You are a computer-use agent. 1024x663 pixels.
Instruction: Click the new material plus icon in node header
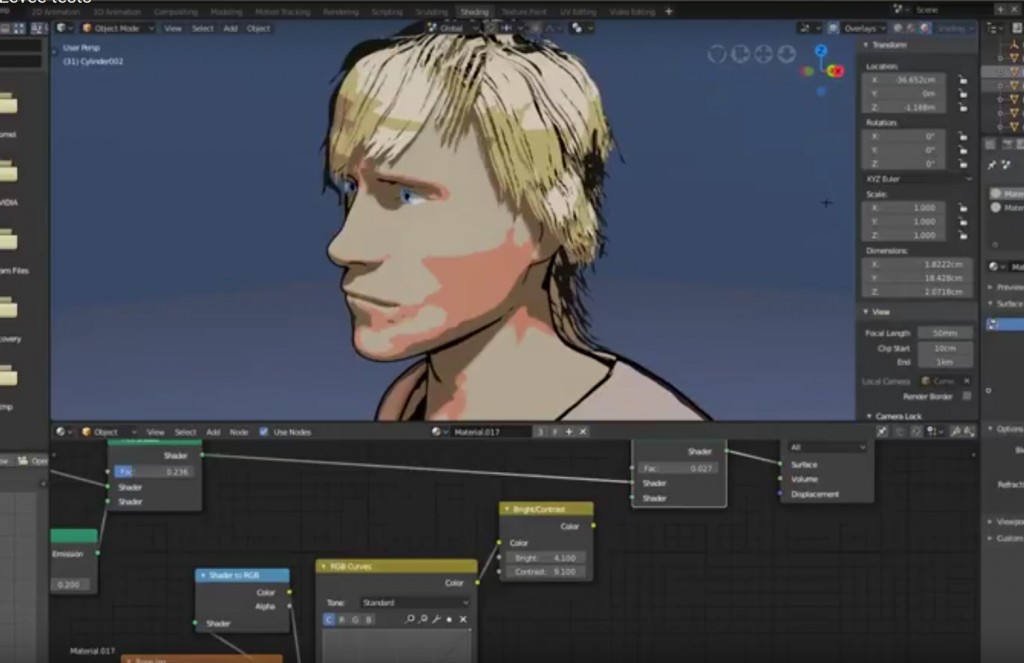pos(569,432)
